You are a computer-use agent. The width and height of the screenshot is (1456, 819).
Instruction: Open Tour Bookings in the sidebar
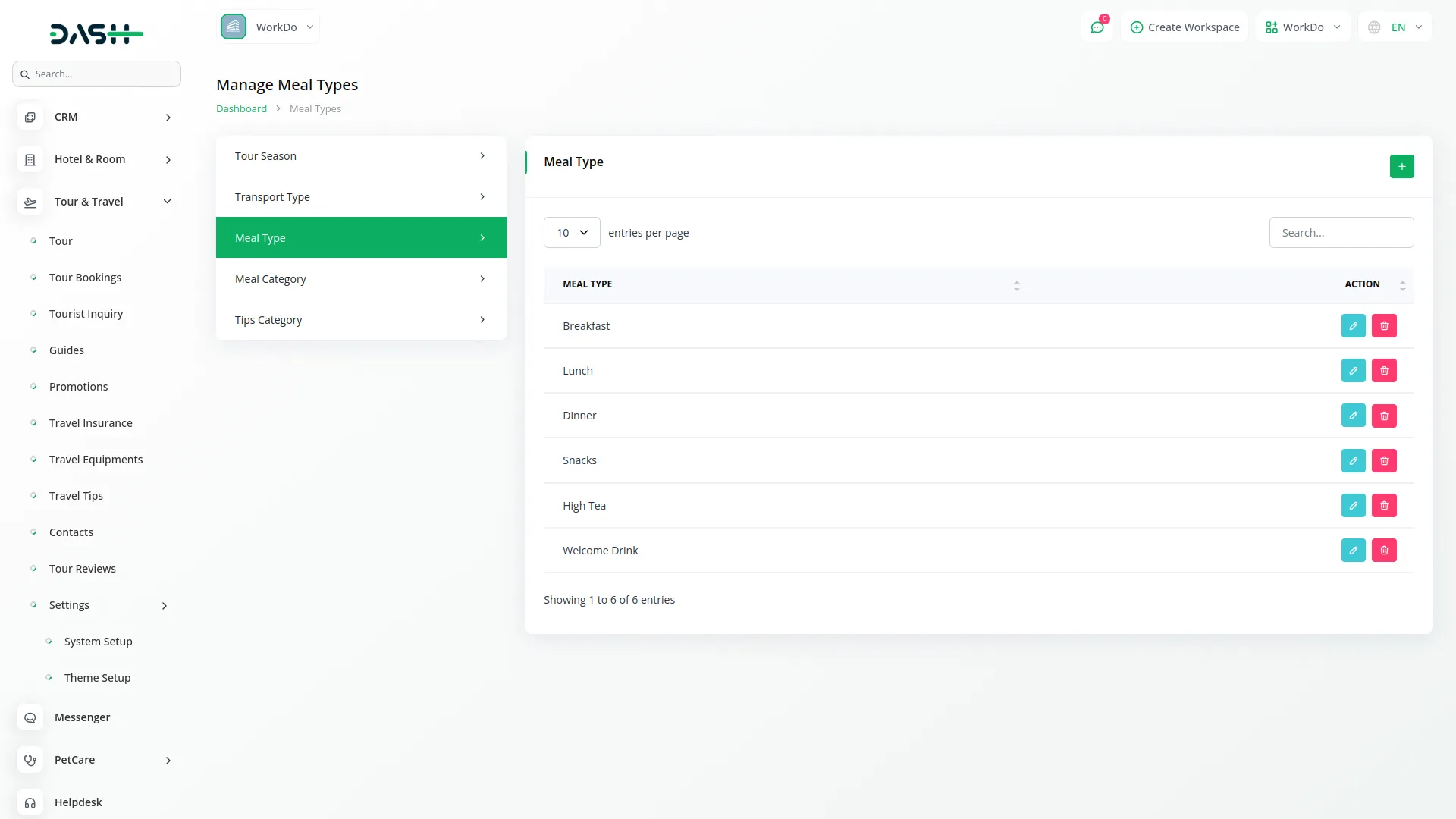(85, 278)
